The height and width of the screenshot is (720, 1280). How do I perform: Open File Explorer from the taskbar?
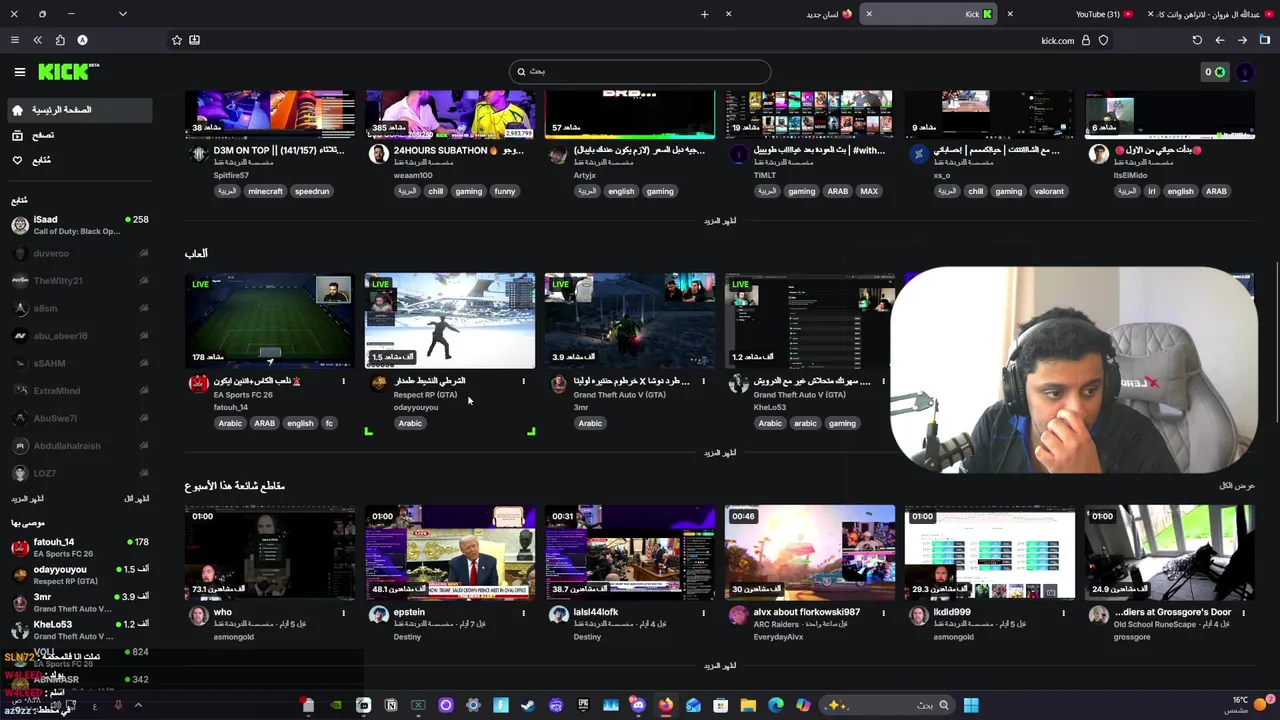(748, 705)
